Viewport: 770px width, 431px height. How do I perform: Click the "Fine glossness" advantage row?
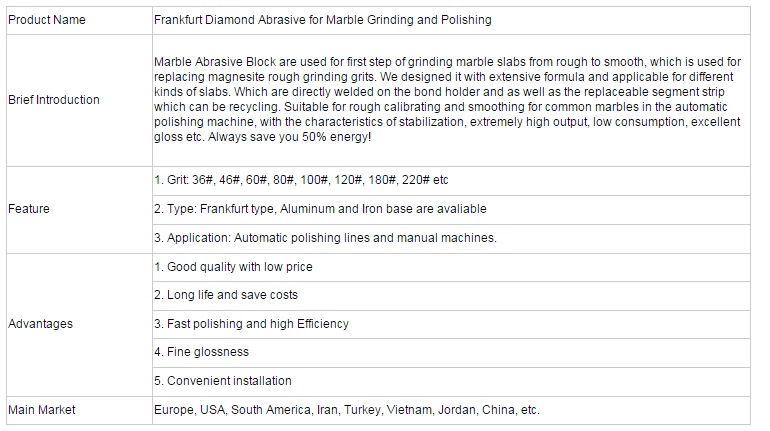(x=201, y=352)
